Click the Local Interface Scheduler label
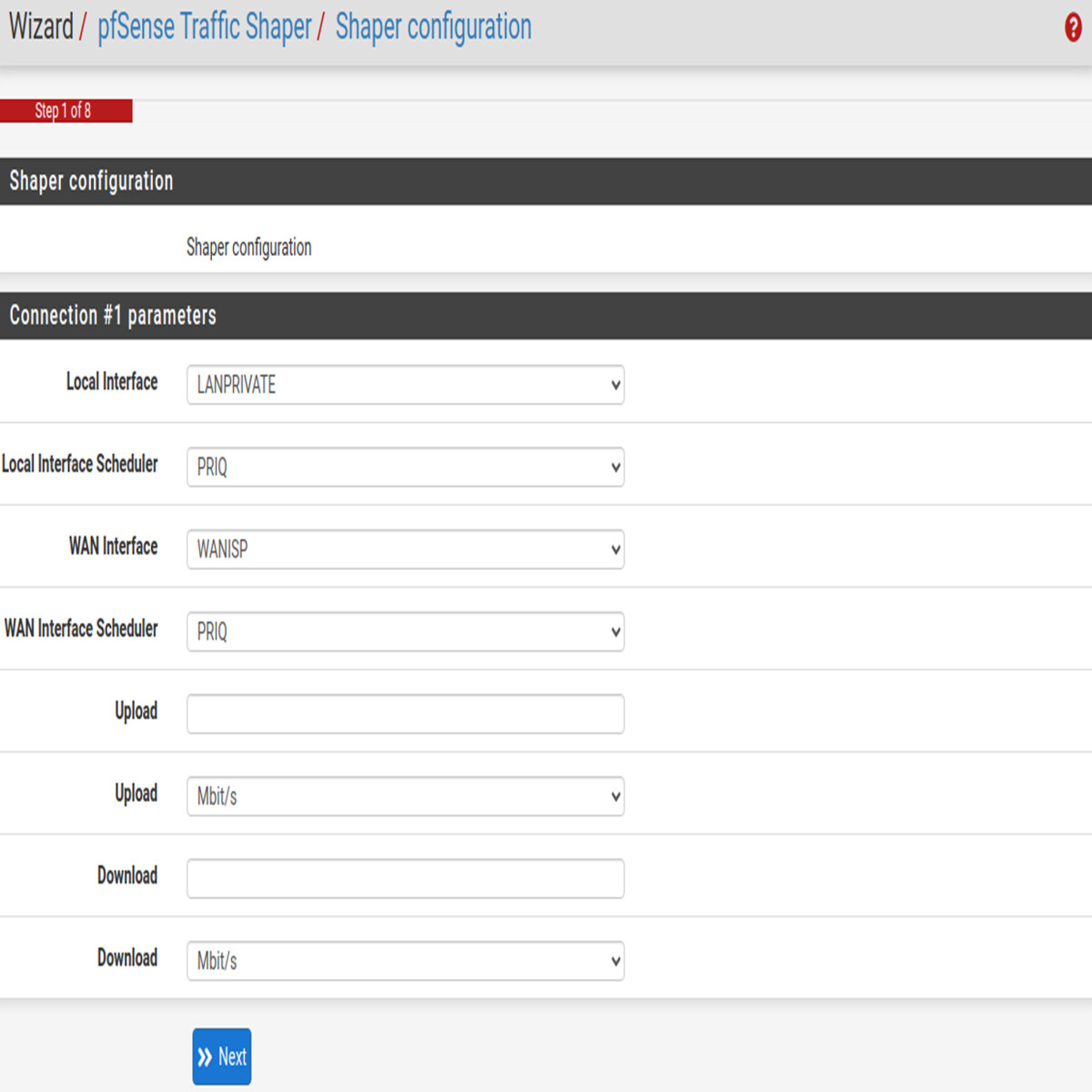This screenshot has height=1092, width=1092. (x=80, y=464)
